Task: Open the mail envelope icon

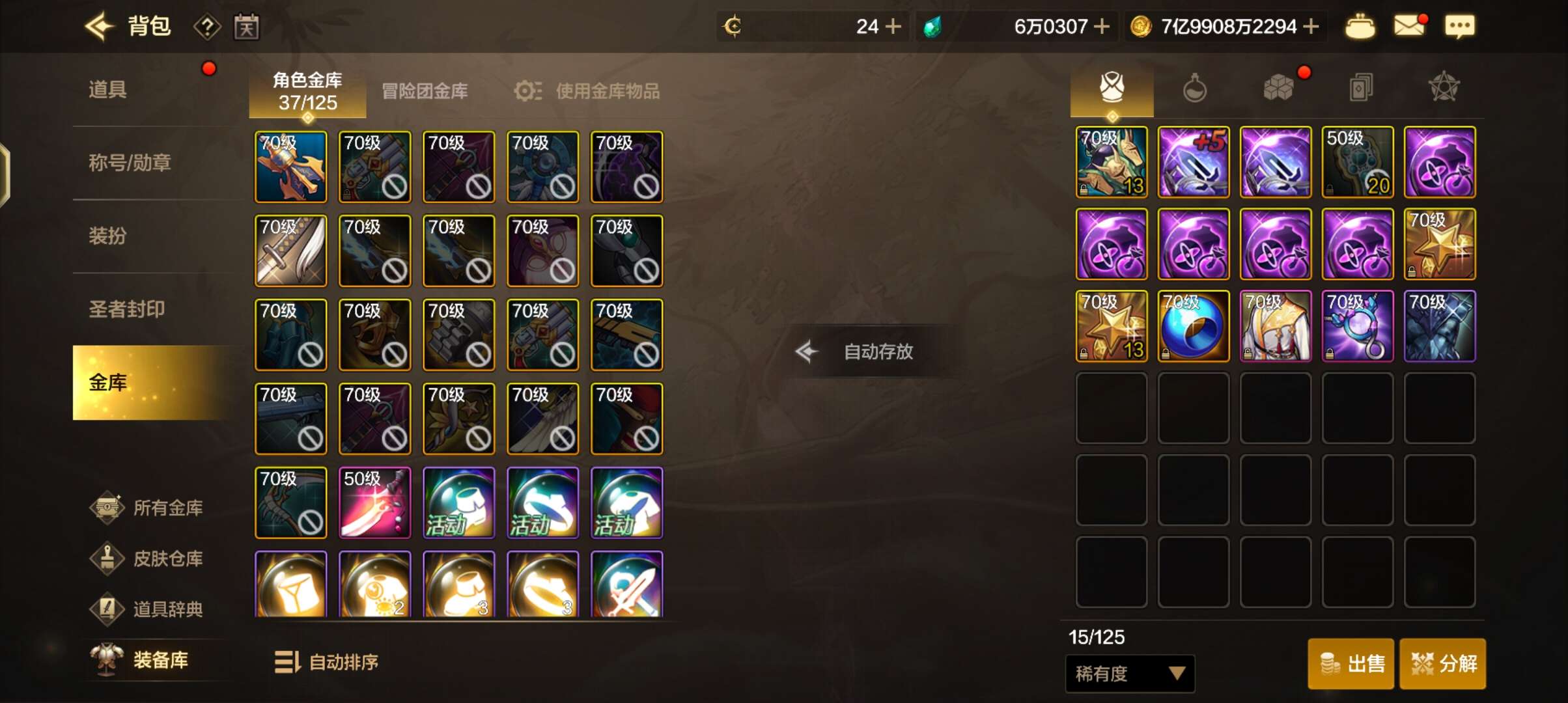Action: pyautogui.click(x=1409, y=26)
